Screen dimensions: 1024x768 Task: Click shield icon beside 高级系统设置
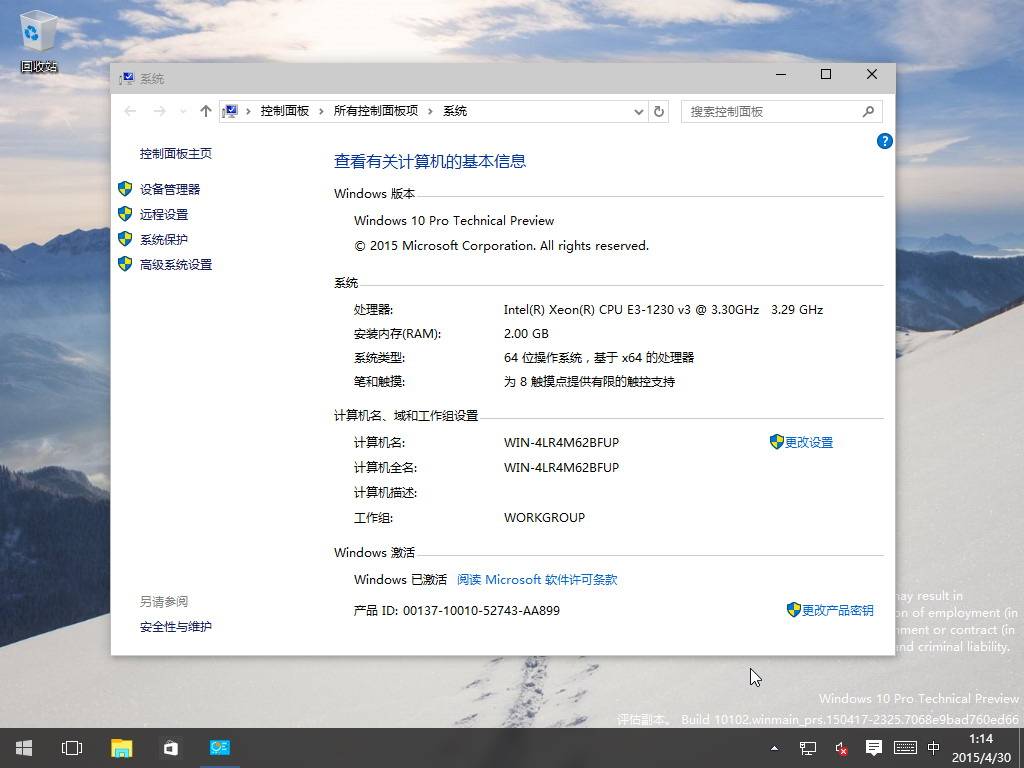[x=125, y=264]
